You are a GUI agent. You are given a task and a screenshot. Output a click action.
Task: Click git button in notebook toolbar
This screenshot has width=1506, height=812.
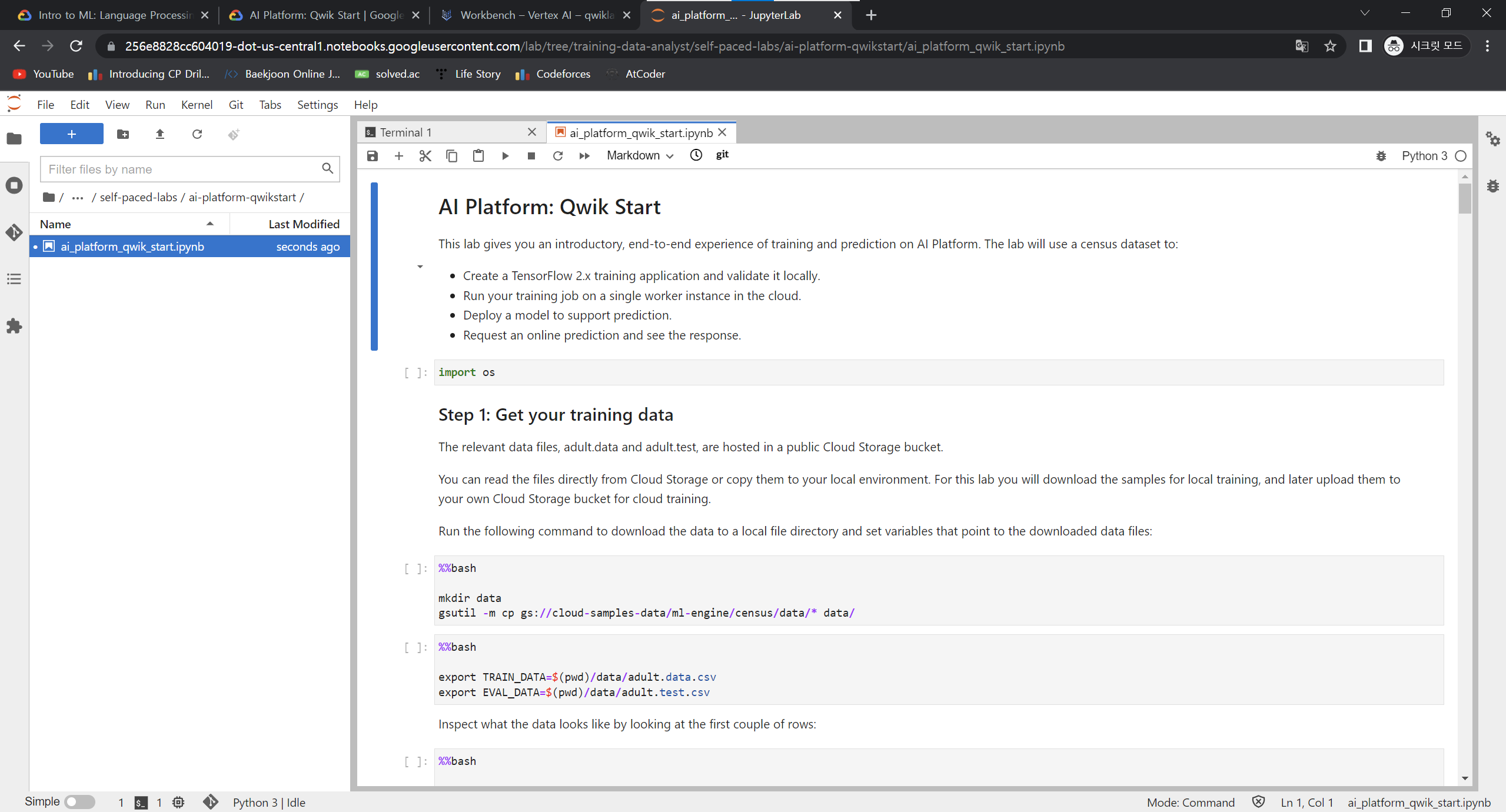722,155
